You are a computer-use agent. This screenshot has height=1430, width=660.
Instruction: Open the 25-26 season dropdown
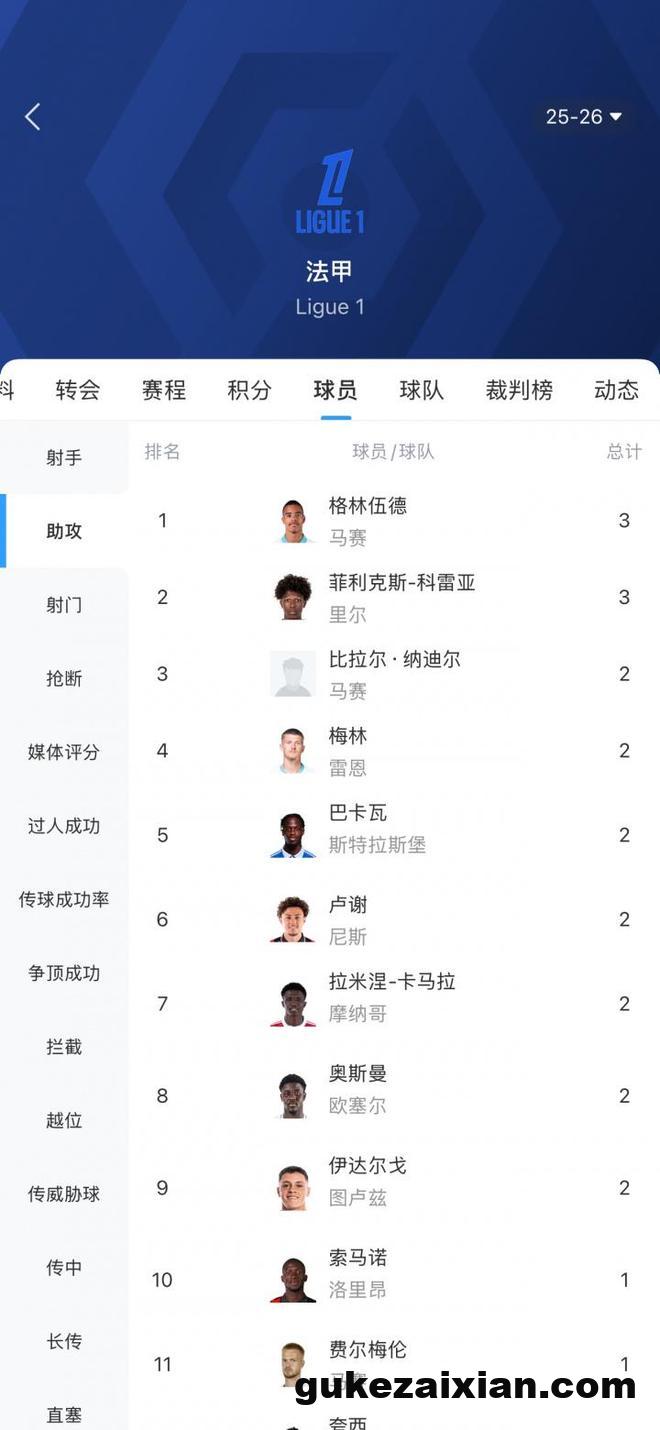point(584,117)
